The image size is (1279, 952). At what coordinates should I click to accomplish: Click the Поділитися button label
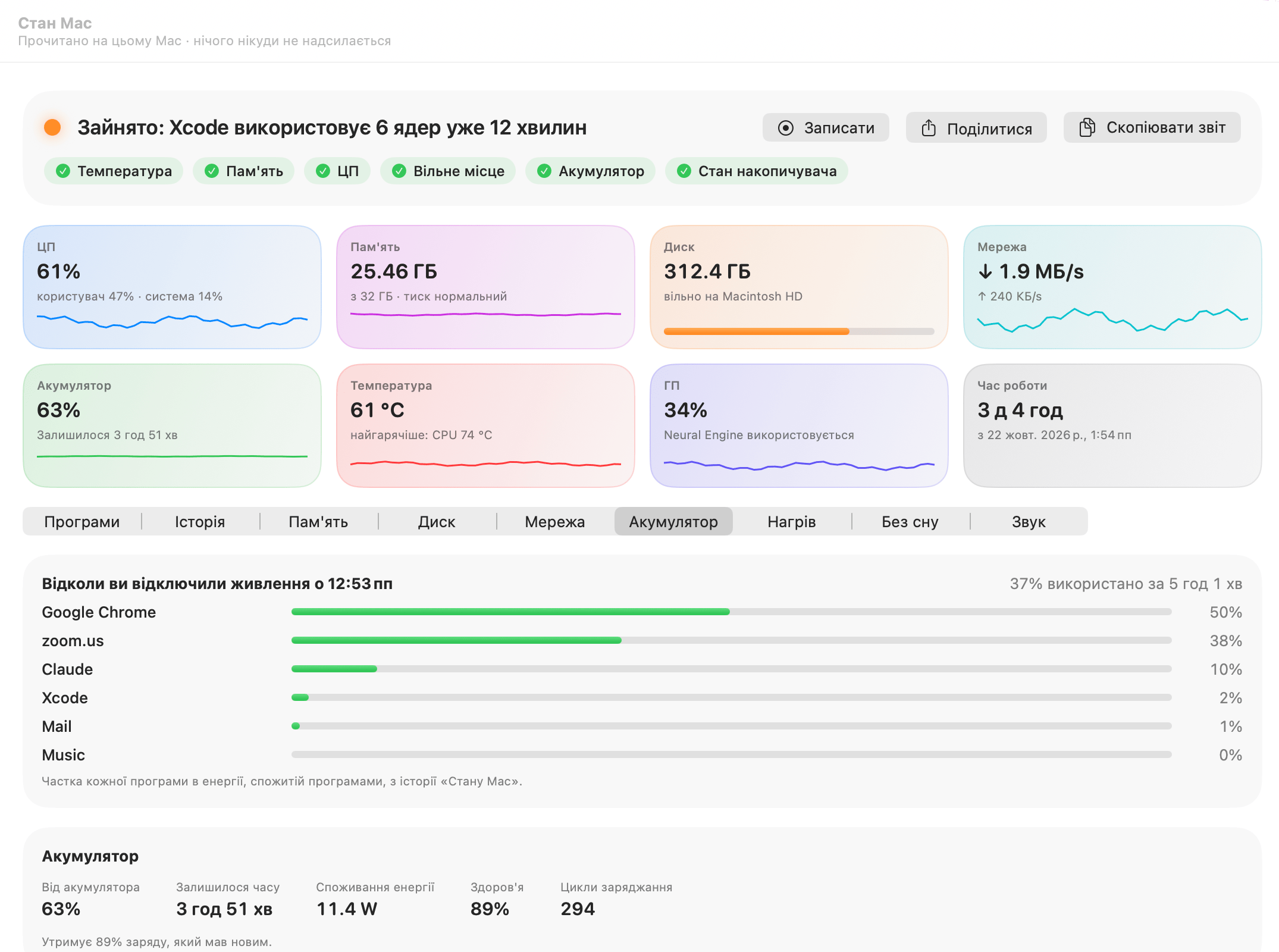(989, 129)
